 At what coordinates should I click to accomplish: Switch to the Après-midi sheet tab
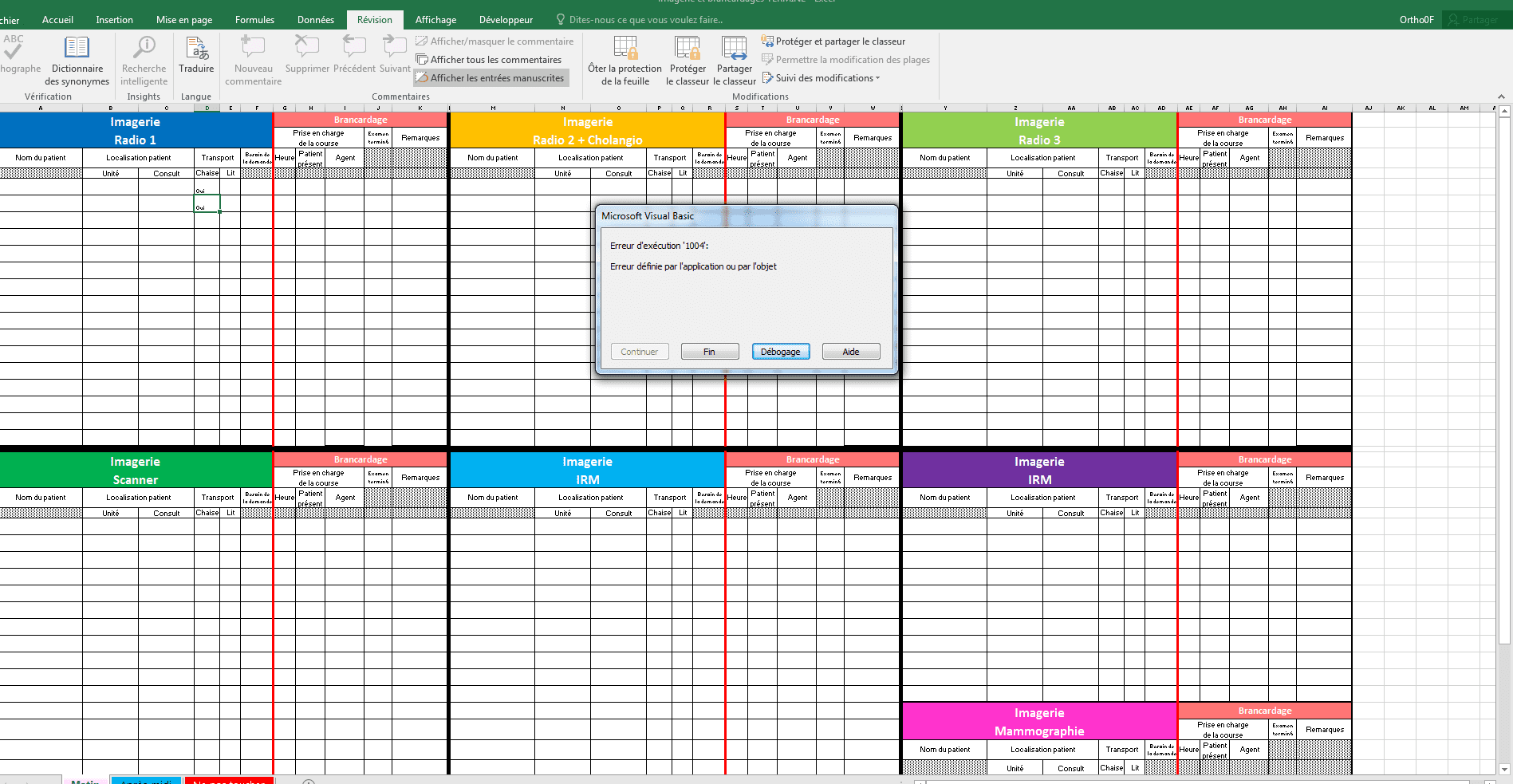coord(146,781)
